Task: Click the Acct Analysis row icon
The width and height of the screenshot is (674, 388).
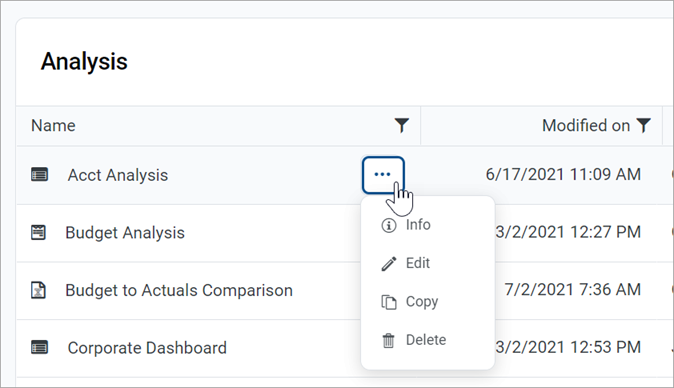Action: tap(40, 174)
